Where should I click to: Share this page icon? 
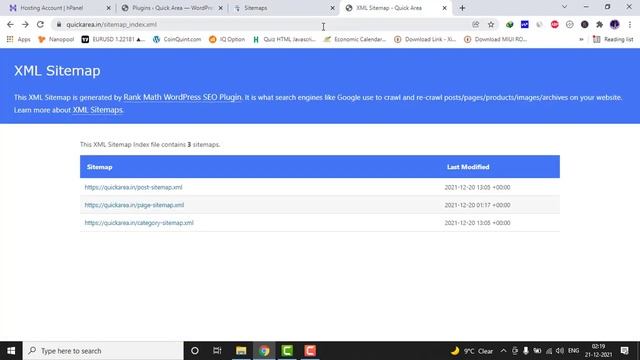pos(476,24)
